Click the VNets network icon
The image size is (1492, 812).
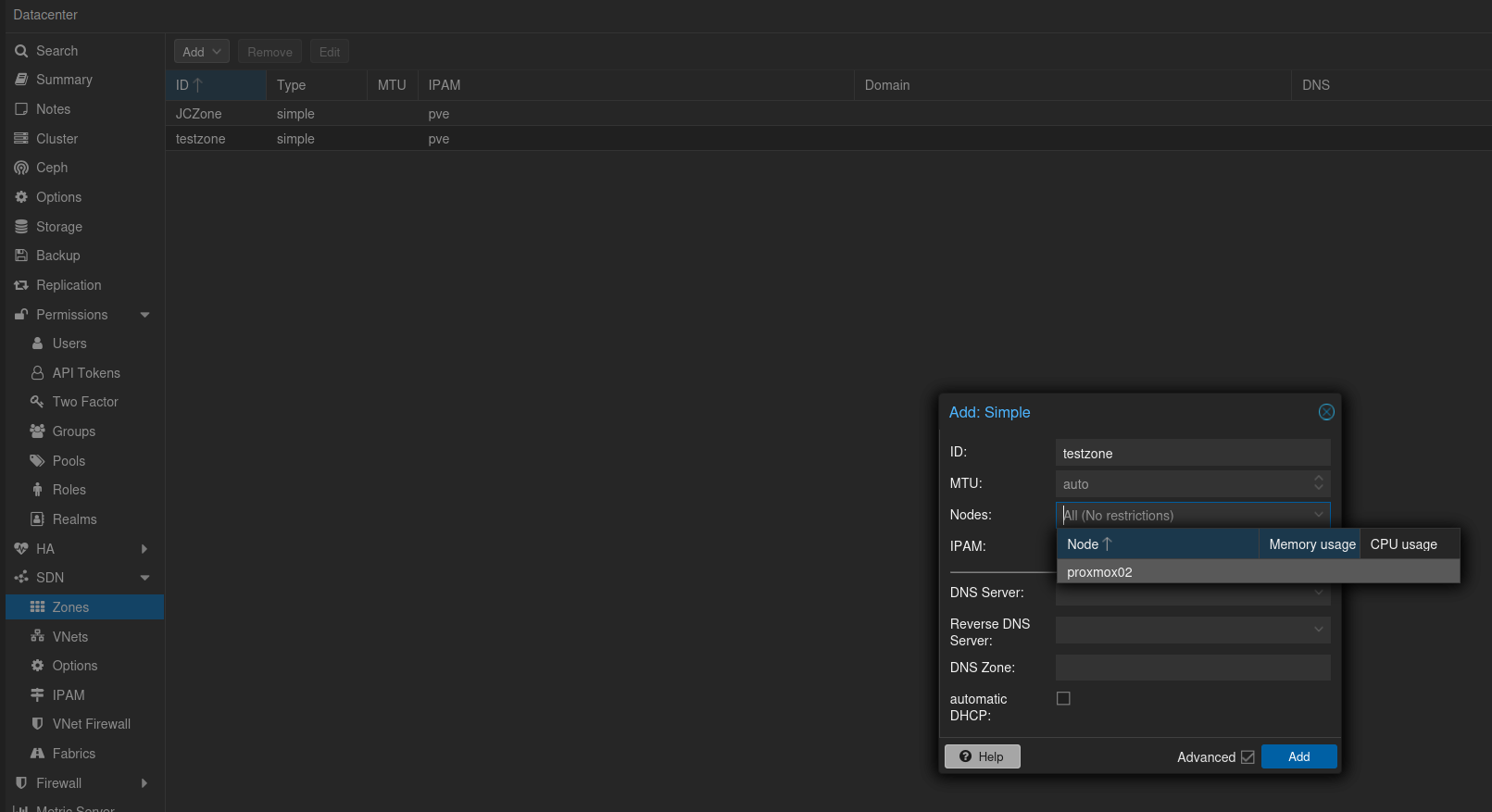38,637
